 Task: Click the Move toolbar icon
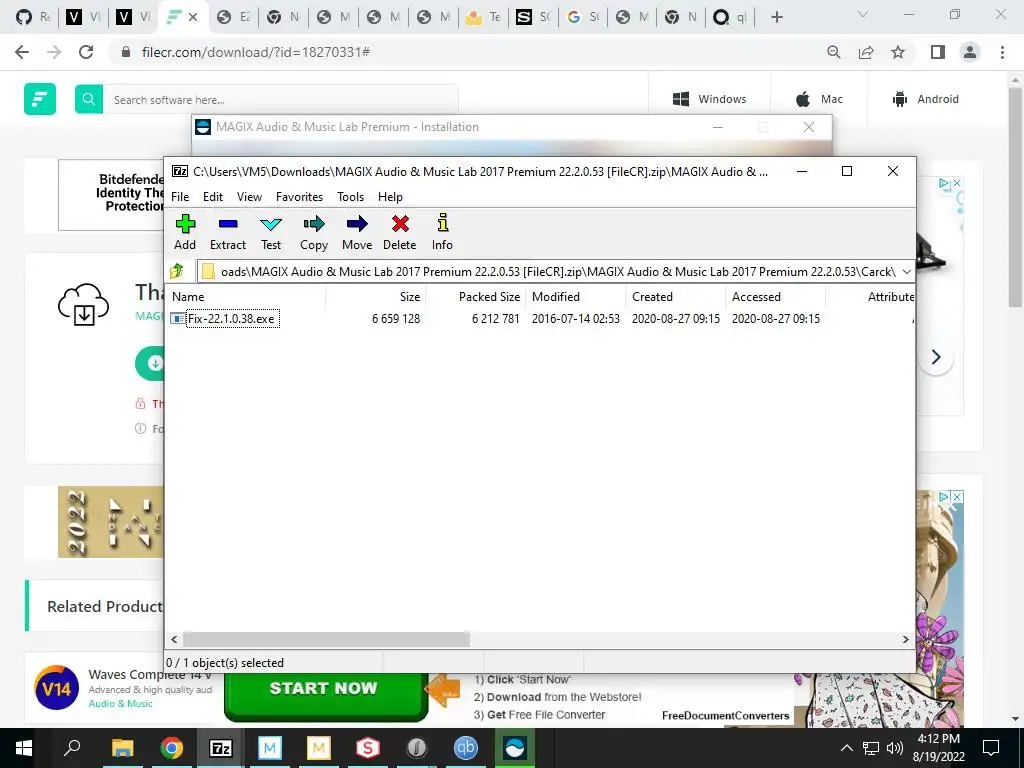357,232
